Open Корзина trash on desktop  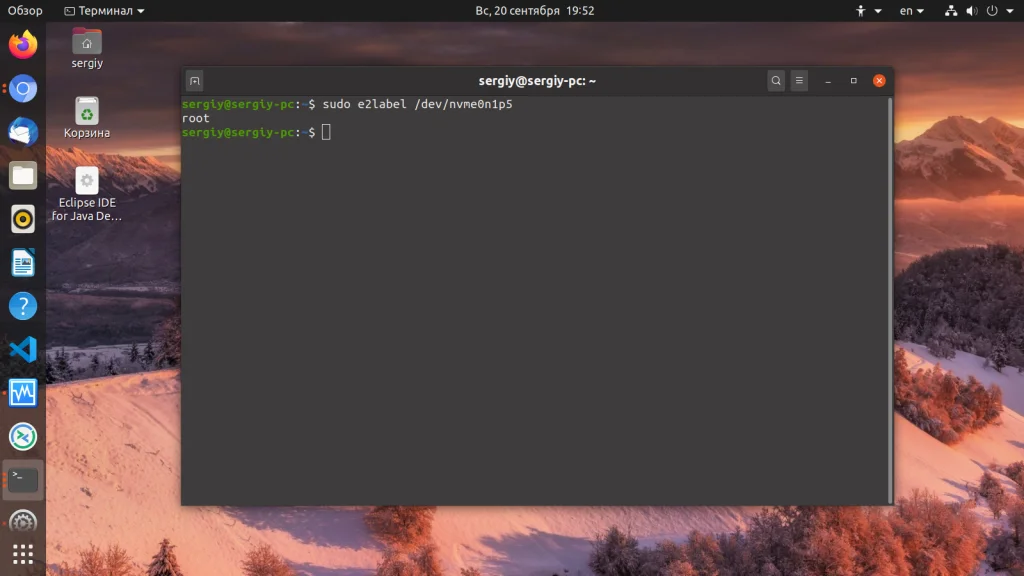(x=87, y=118)
